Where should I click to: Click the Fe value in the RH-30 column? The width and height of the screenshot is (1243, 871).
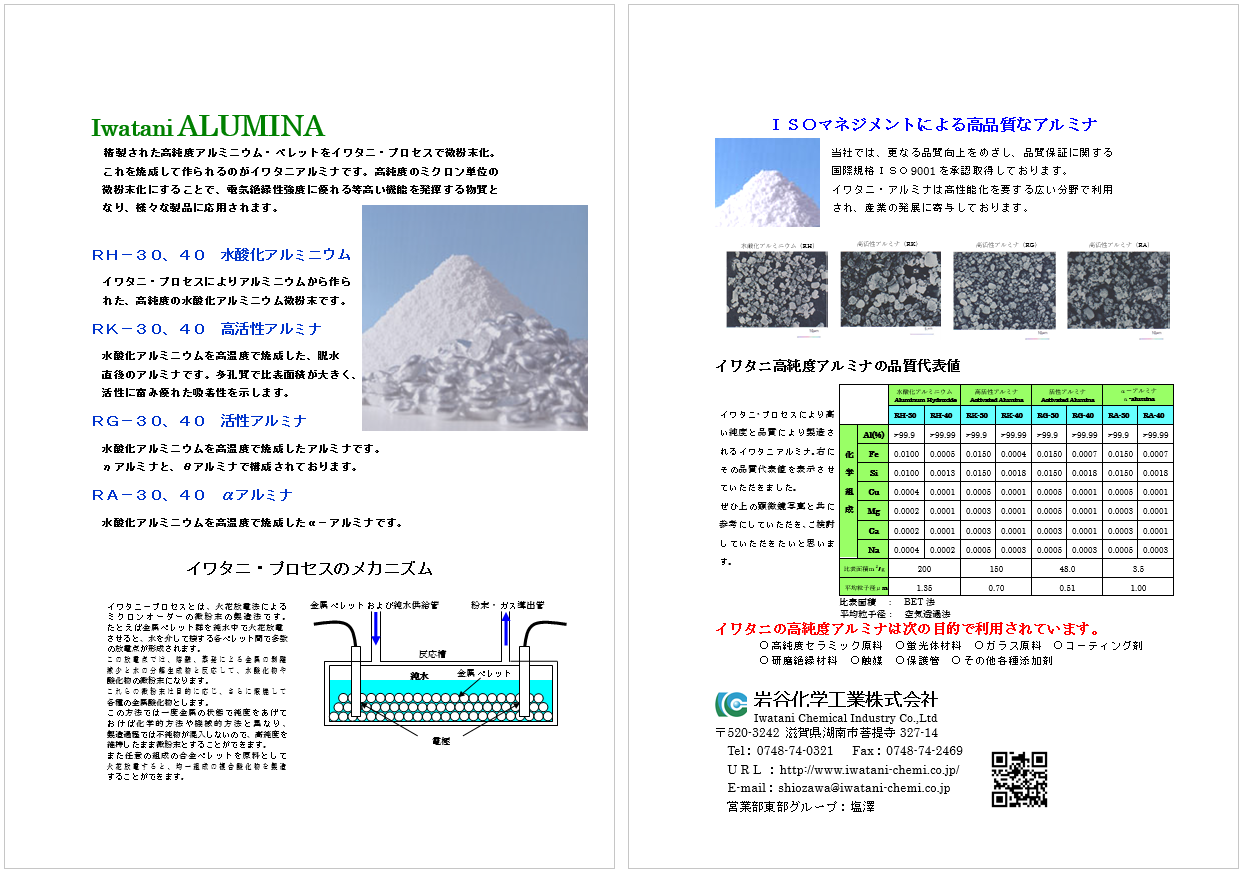tap(906, 454)
